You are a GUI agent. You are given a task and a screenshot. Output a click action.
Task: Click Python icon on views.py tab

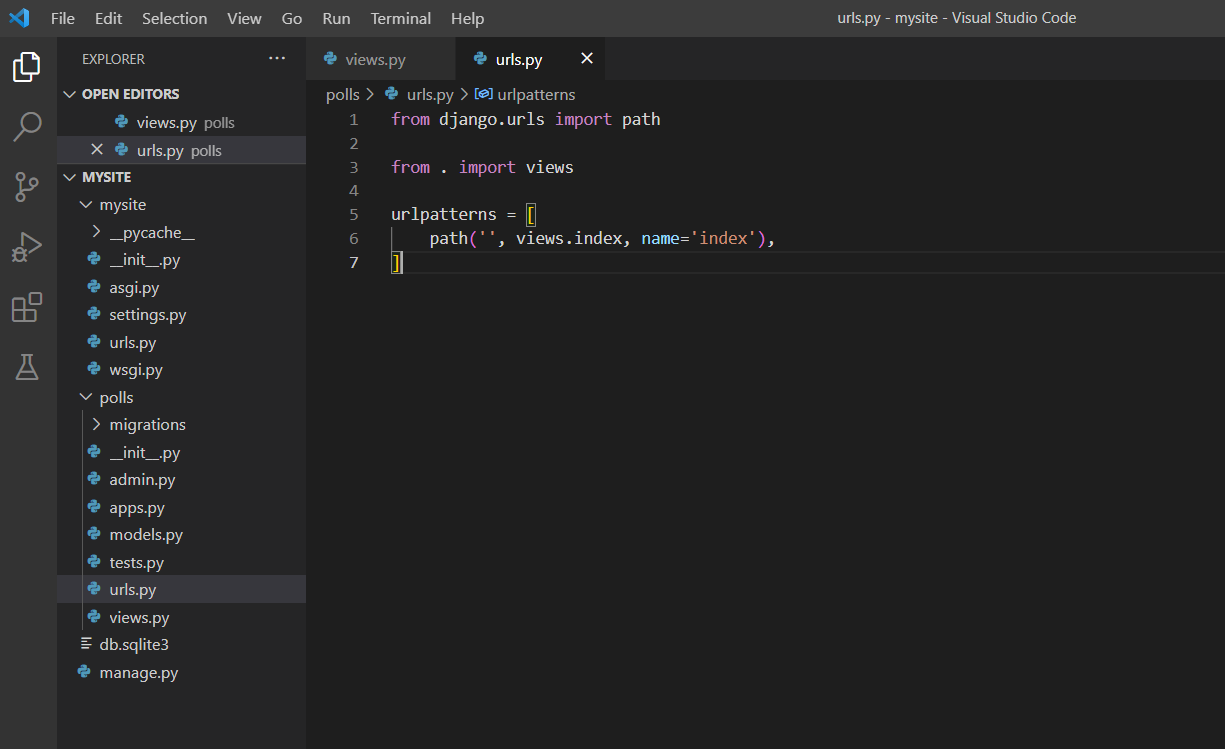click(x=331, y=59)
